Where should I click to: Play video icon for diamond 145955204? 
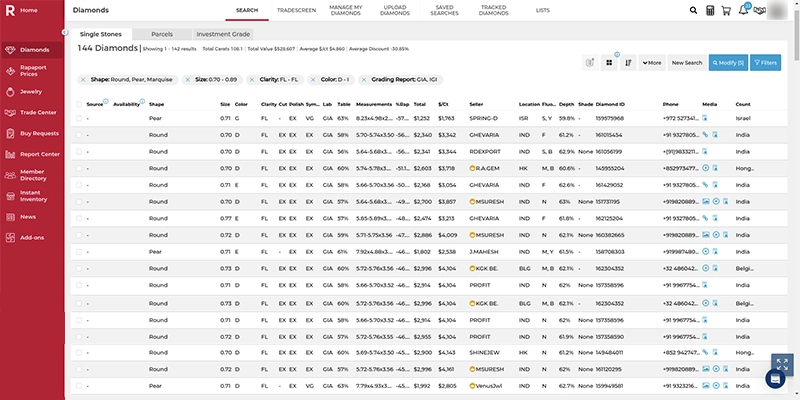pos(706,168)
